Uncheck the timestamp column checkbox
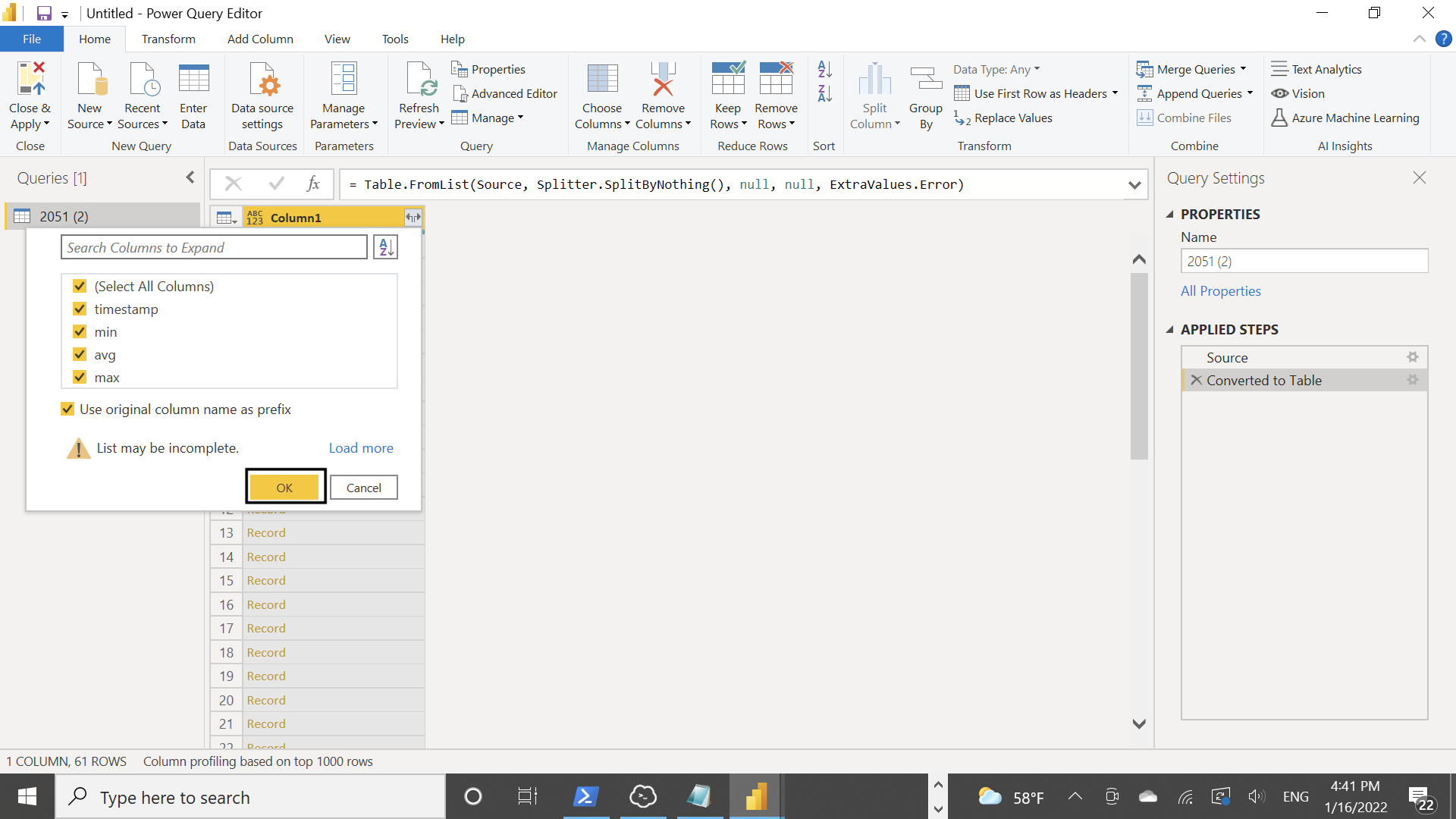Screen dimensions: 1456x819 click(x=80, y=309)
